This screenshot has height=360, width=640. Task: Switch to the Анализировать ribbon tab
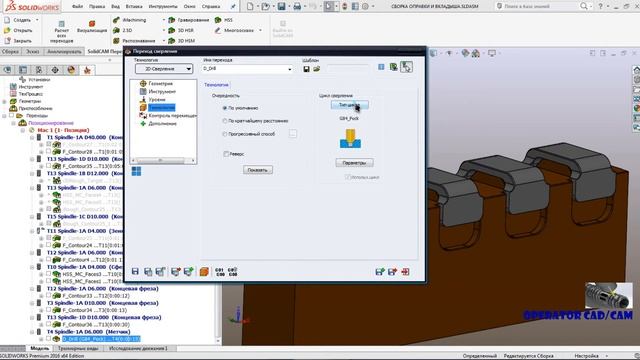[64, 52]
